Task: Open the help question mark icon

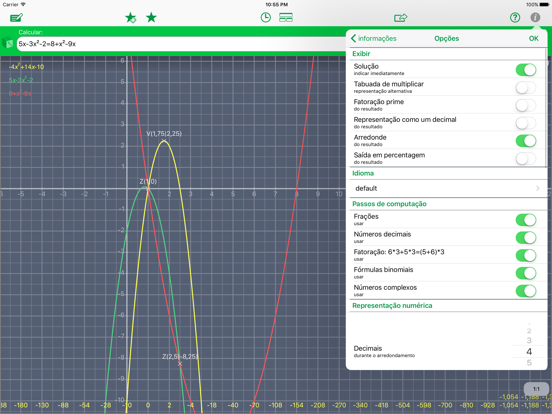Action: [515, 17]
